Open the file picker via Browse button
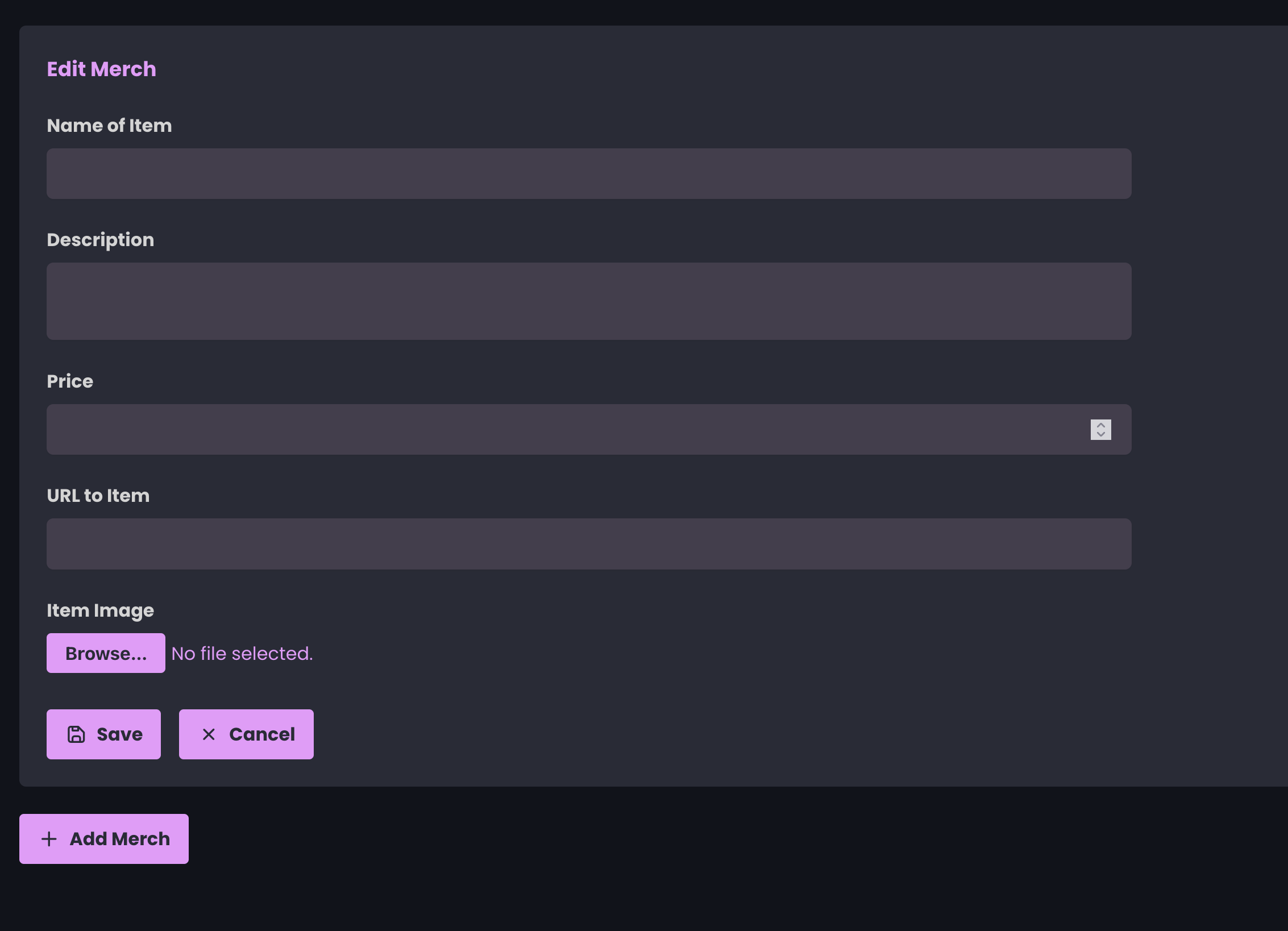The image size is (1288, 931). 105,652
